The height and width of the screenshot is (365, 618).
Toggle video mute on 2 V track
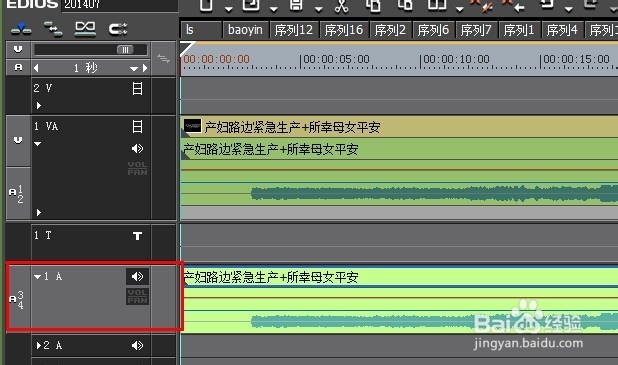[137, 88]
